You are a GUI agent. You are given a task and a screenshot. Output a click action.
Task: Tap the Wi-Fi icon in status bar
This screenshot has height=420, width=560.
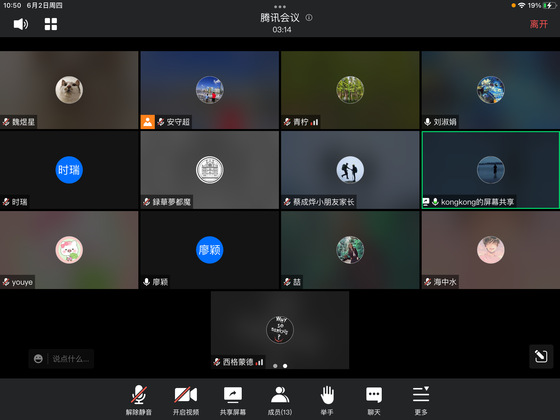point(522,5)
